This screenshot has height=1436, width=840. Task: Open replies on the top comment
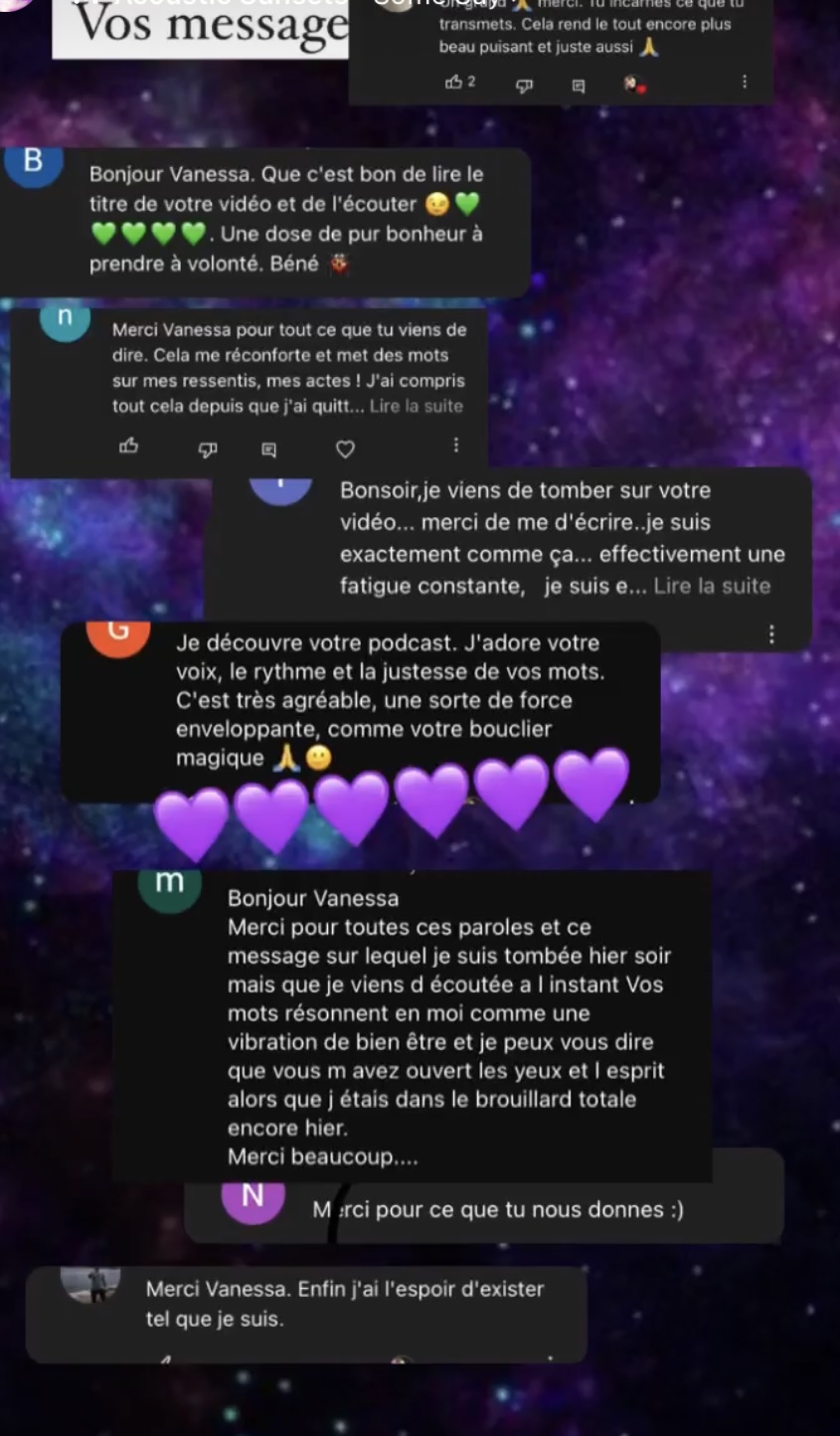579,86
